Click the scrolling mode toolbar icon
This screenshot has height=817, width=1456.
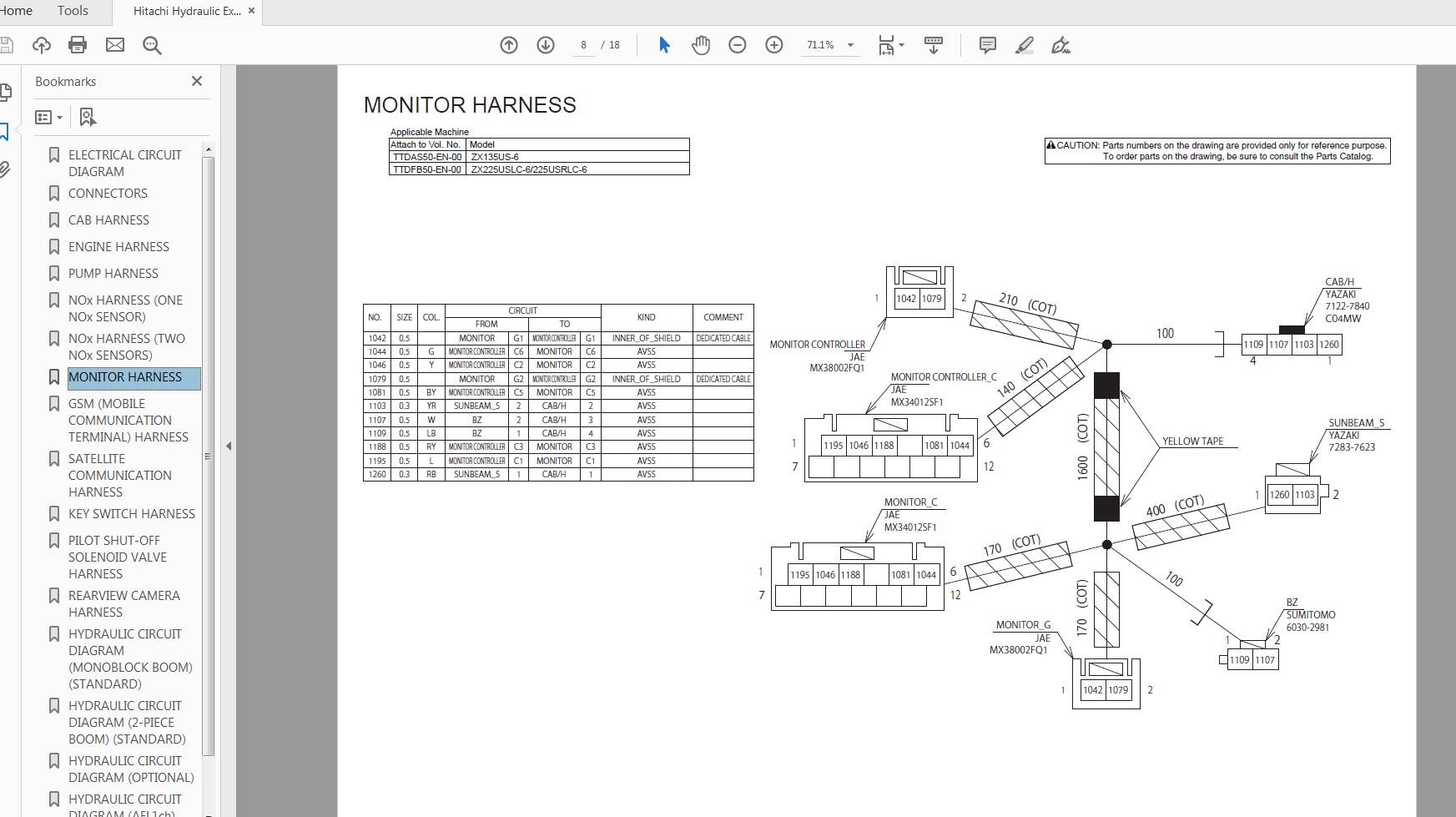(x=934, y=45)
